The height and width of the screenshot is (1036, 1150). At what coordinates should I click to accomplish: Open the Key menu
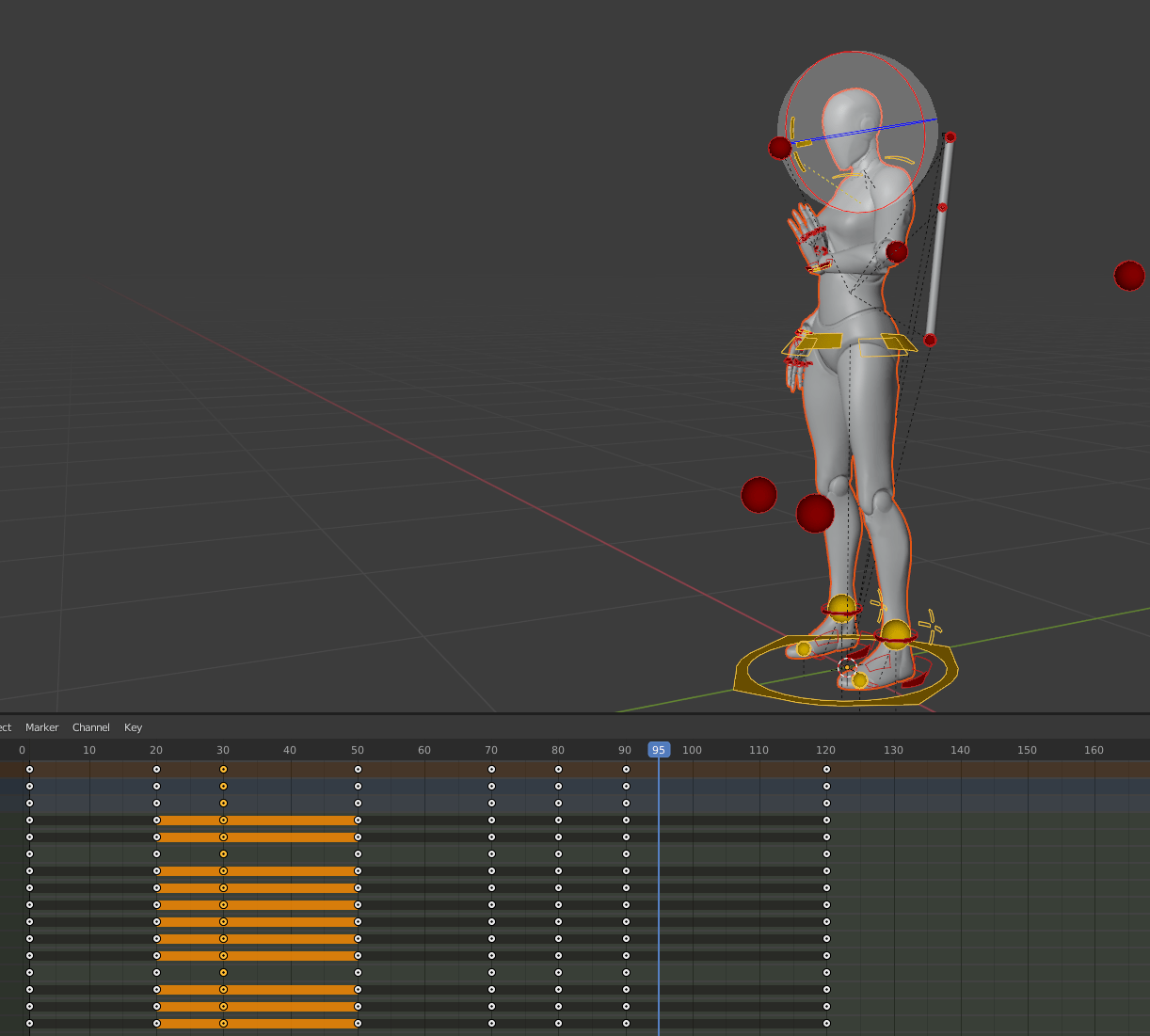[x=133, y=727]
